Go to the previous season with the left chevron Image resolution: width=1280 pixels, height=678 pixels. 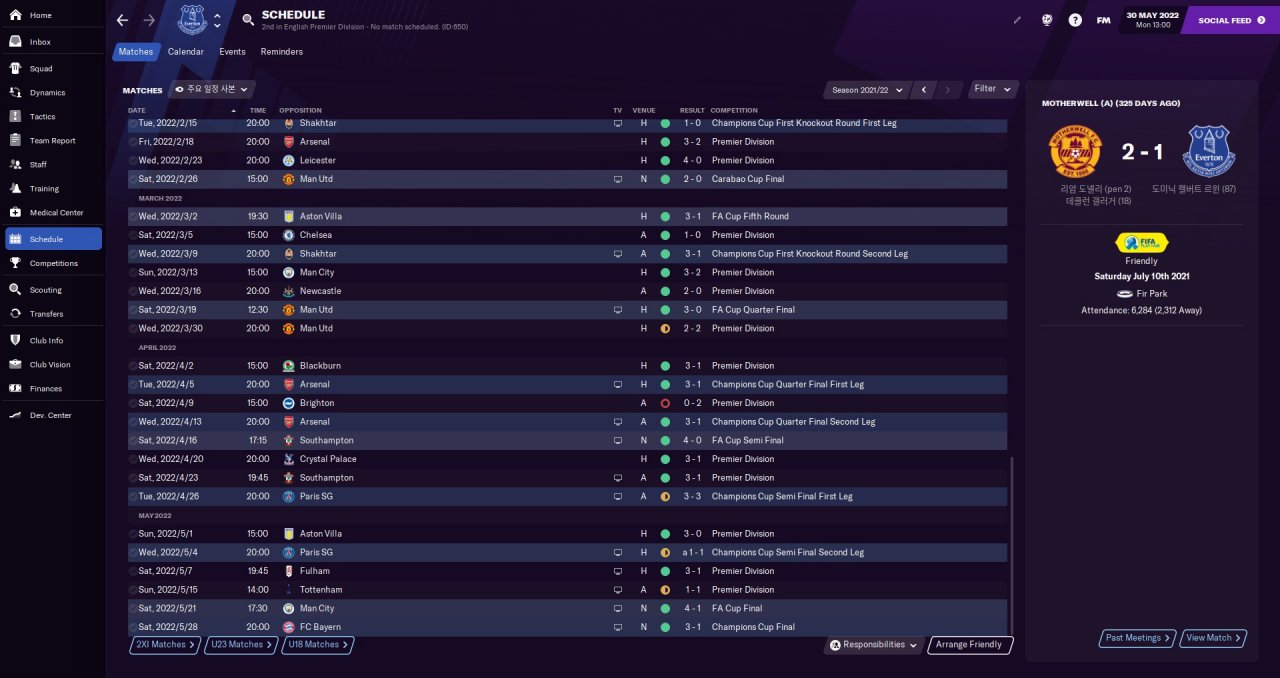pos(924,89)
